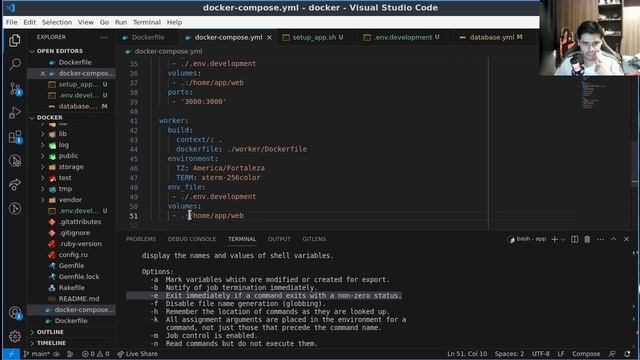Viewport: 640px width, 360px height.
Task: Expand the Timeline section
Action: [x=51, y=343]
